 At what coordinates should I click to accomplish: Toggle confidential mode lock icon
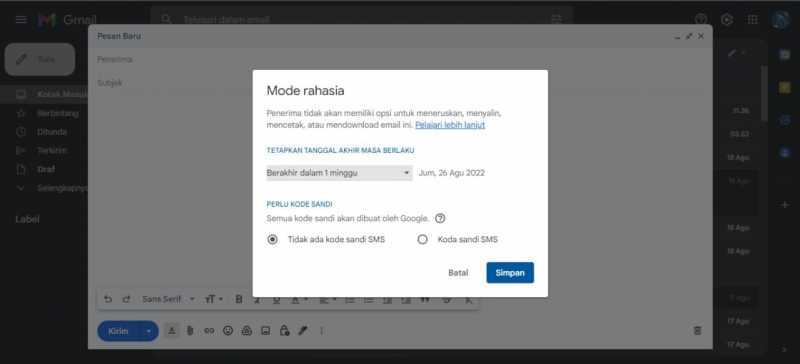(x=284, y=330)
